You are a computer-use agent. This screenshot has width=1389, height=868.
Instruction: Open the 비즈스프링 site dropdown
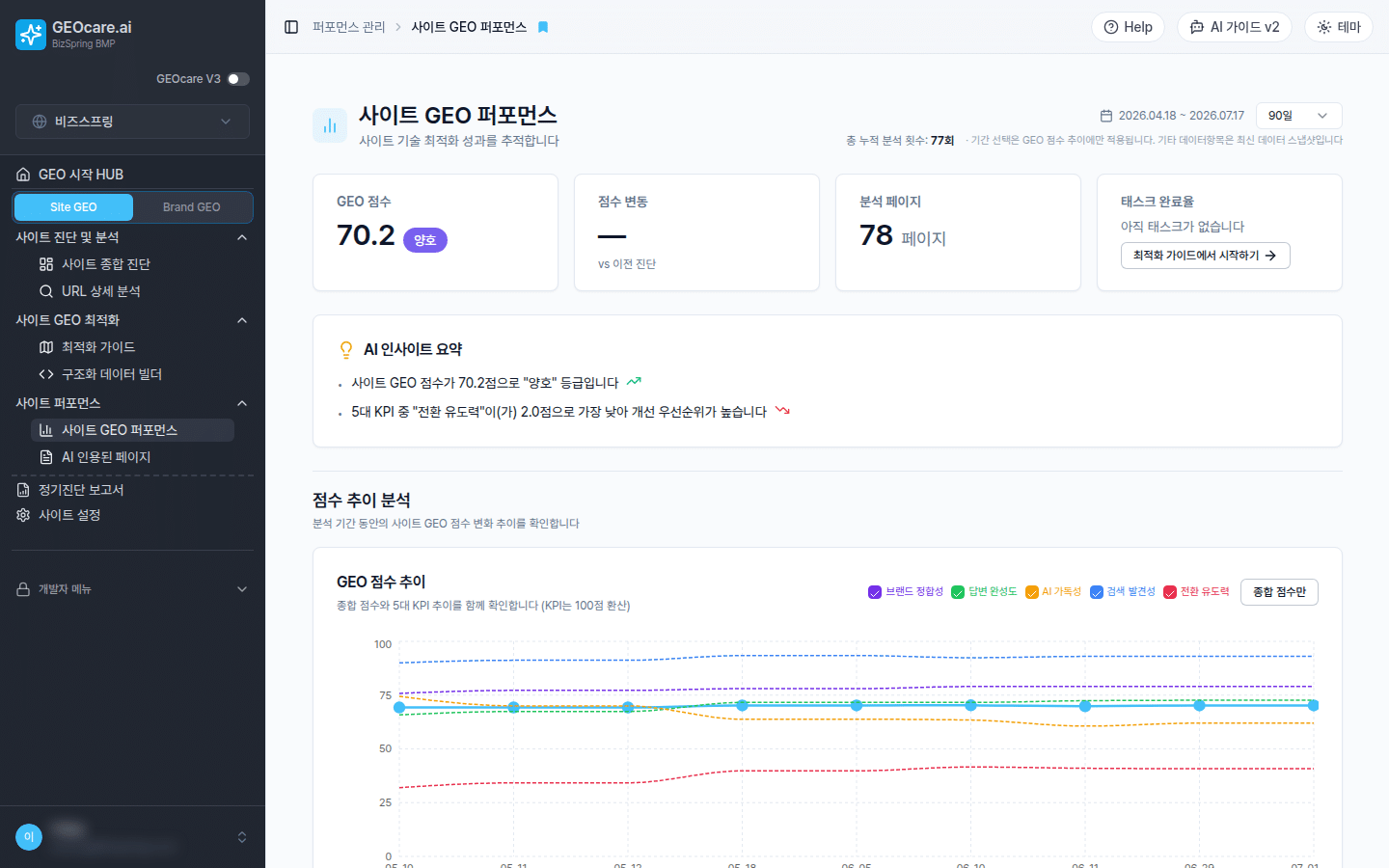132,122
